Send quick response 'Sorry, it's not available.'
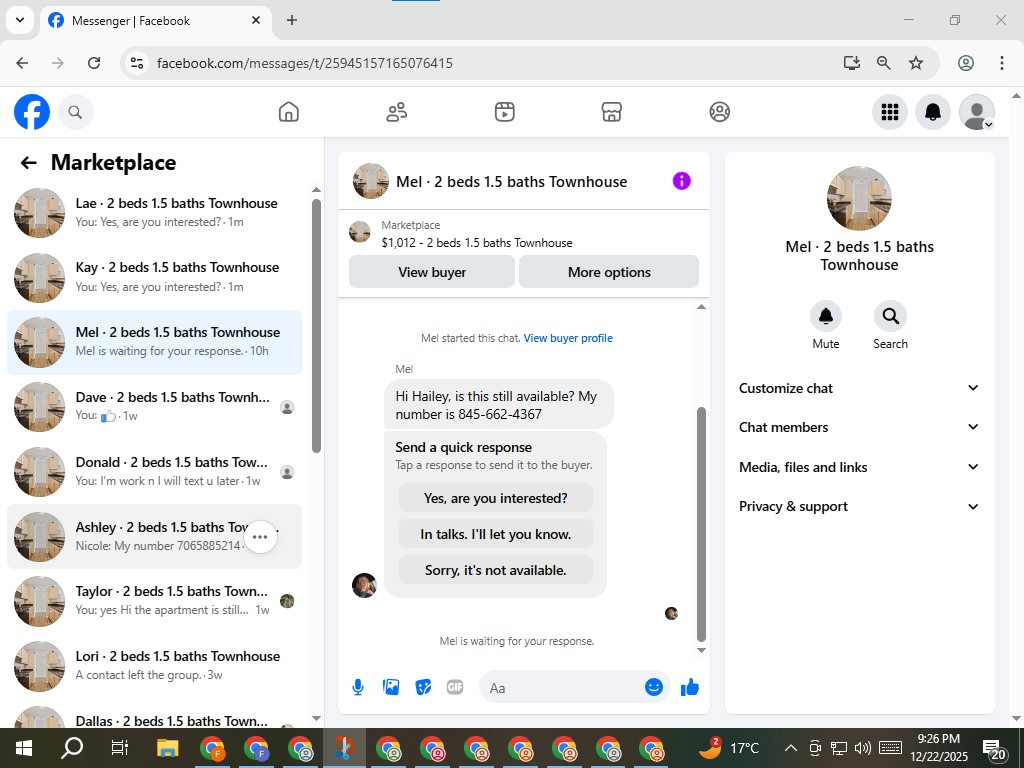The width and height of the screenshot is (1024, 768). pyautogui.click(x=496, y=570)
